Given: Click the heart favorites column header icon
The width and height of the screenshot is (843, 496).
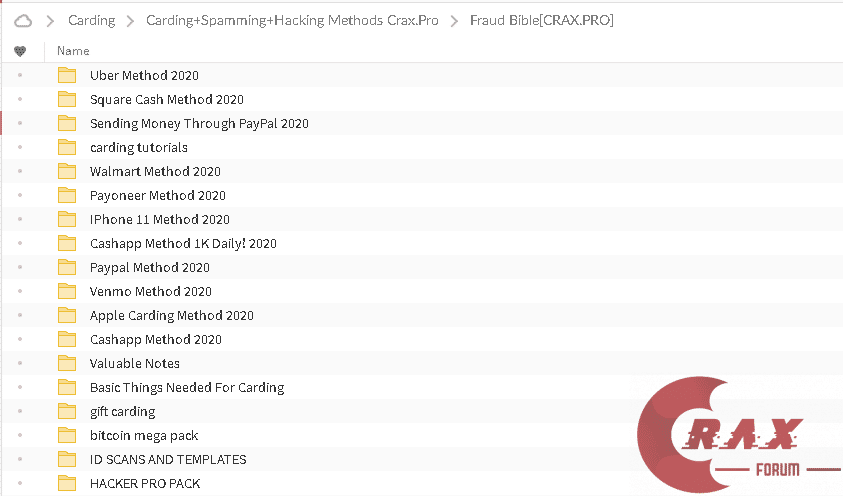Looking at the screenshot, I should [x=20, y=51].
